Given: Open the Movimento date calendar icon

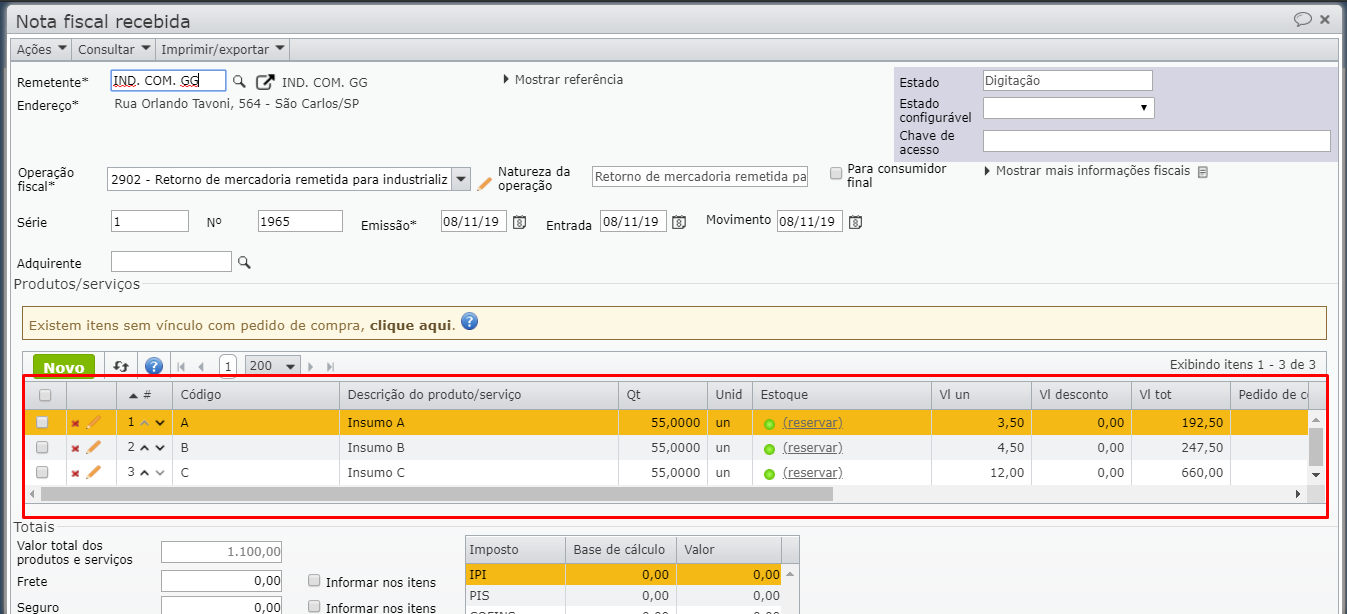Looking at the screenshot, I should [854, 222].
